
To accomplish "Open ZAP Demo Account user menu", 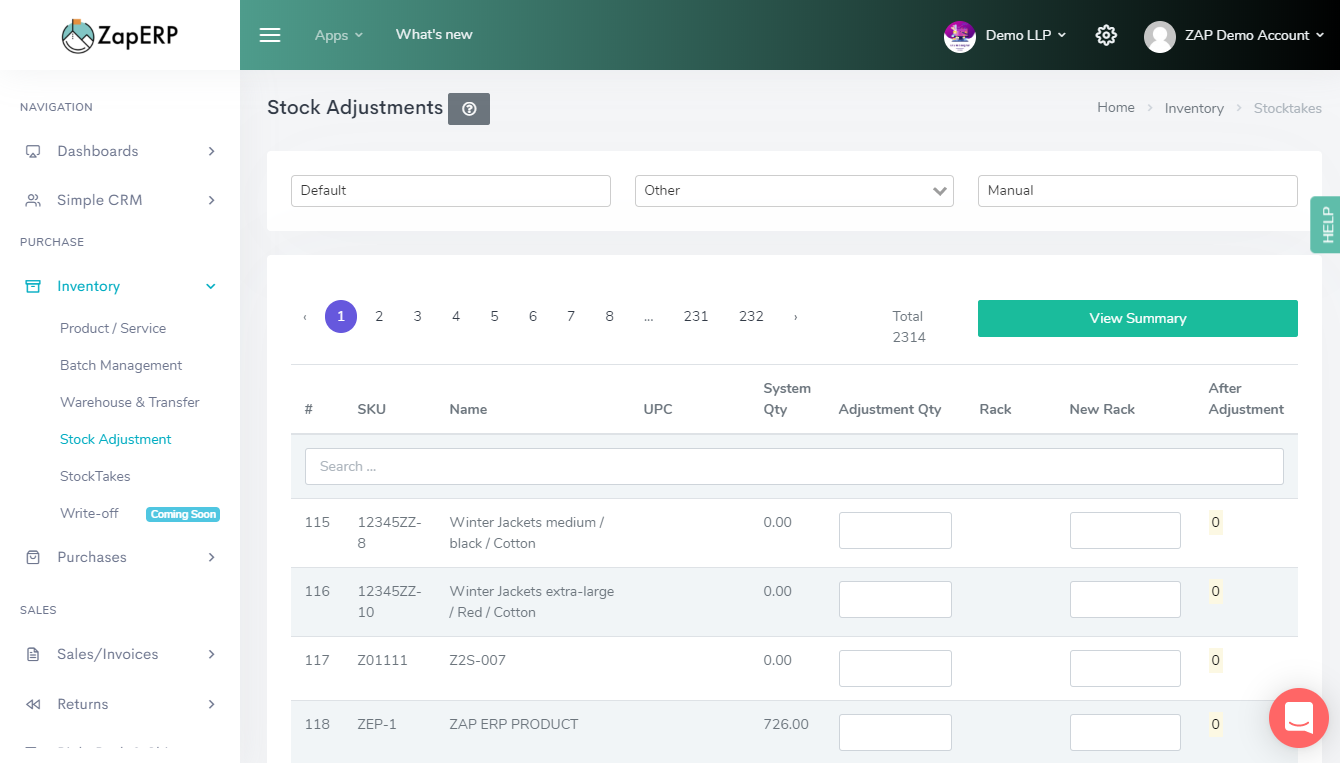I will pyautogui.click(x=1255, y=35).
